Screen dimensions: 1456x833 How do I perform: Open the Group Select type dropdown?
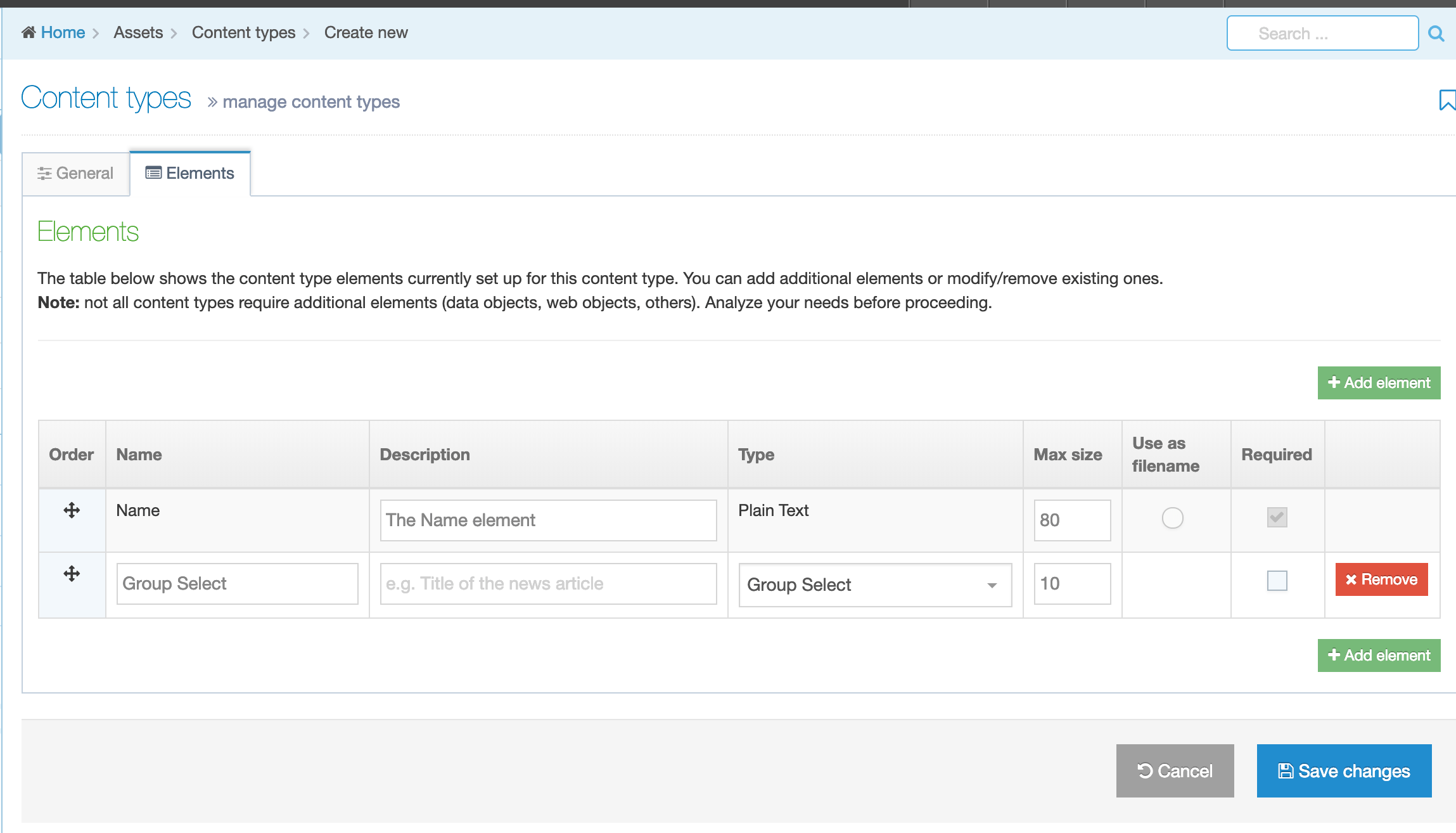pos(874,584)
